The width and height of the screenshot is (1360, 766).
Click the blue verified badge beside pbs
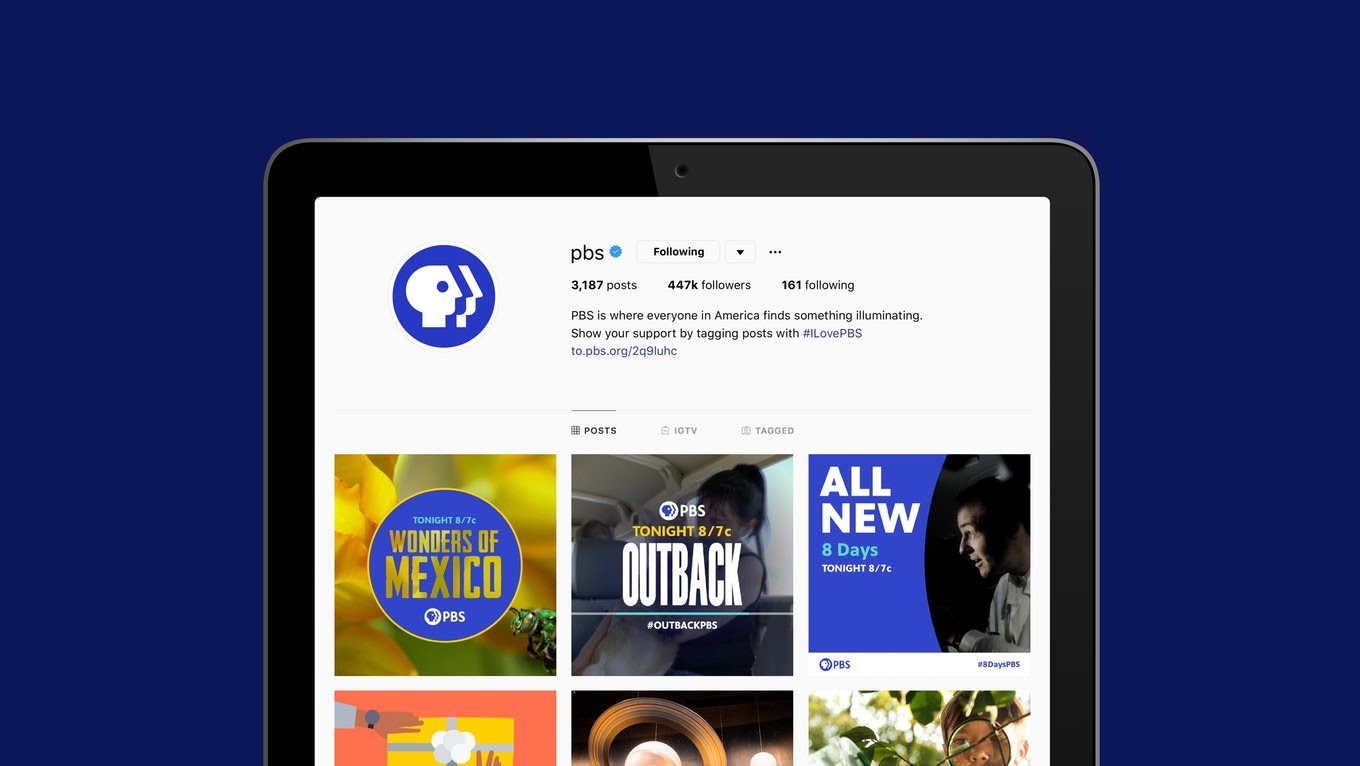coord(616,252)
